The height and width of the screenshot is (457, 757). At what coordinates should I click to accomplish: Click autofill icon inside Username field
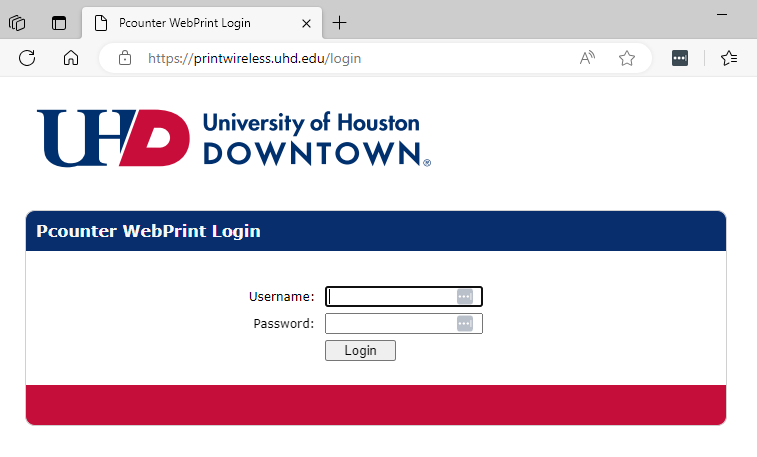(464, 296)
